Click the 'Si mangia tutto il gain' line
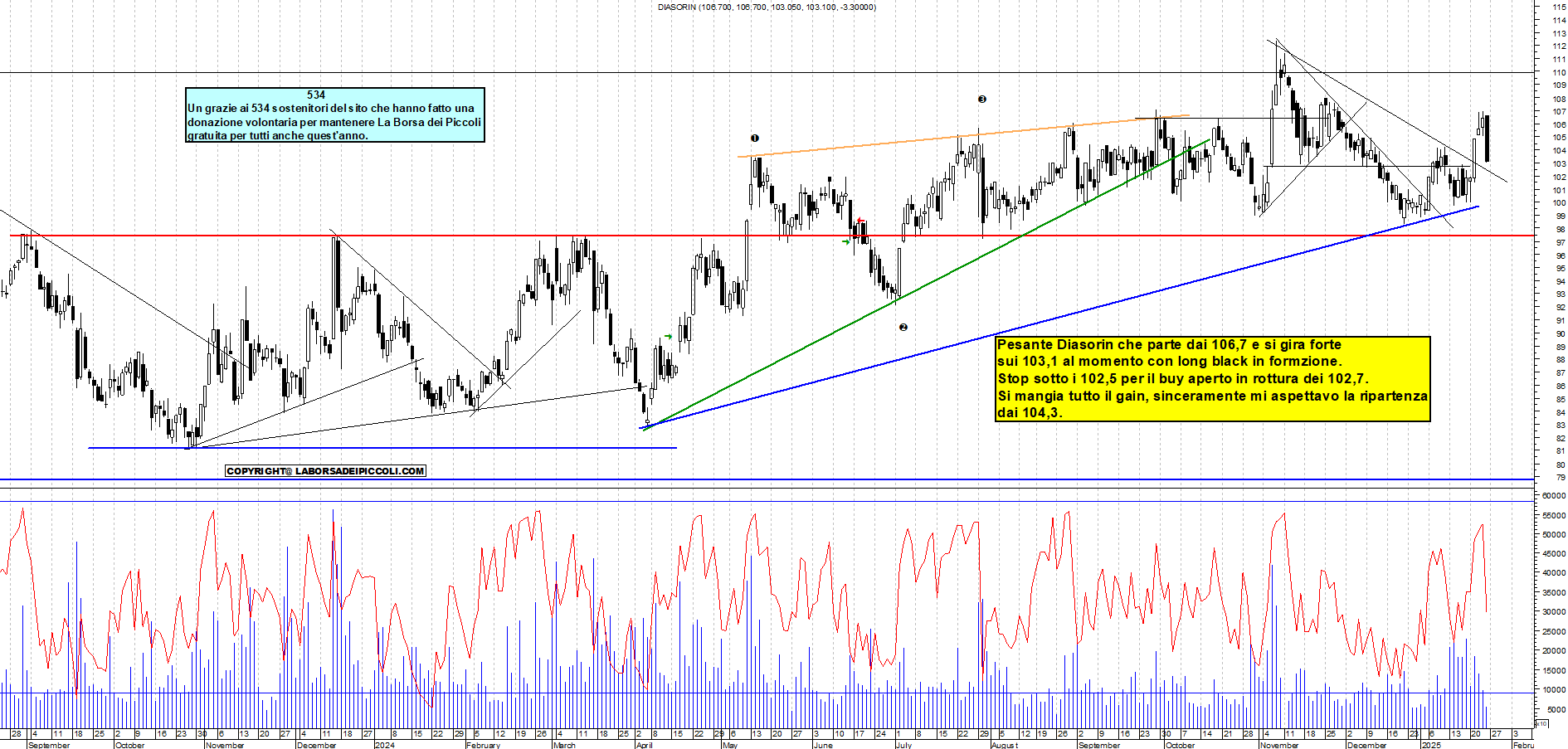The width and height of the screenshot is (1568, 749). [1212, 396]
